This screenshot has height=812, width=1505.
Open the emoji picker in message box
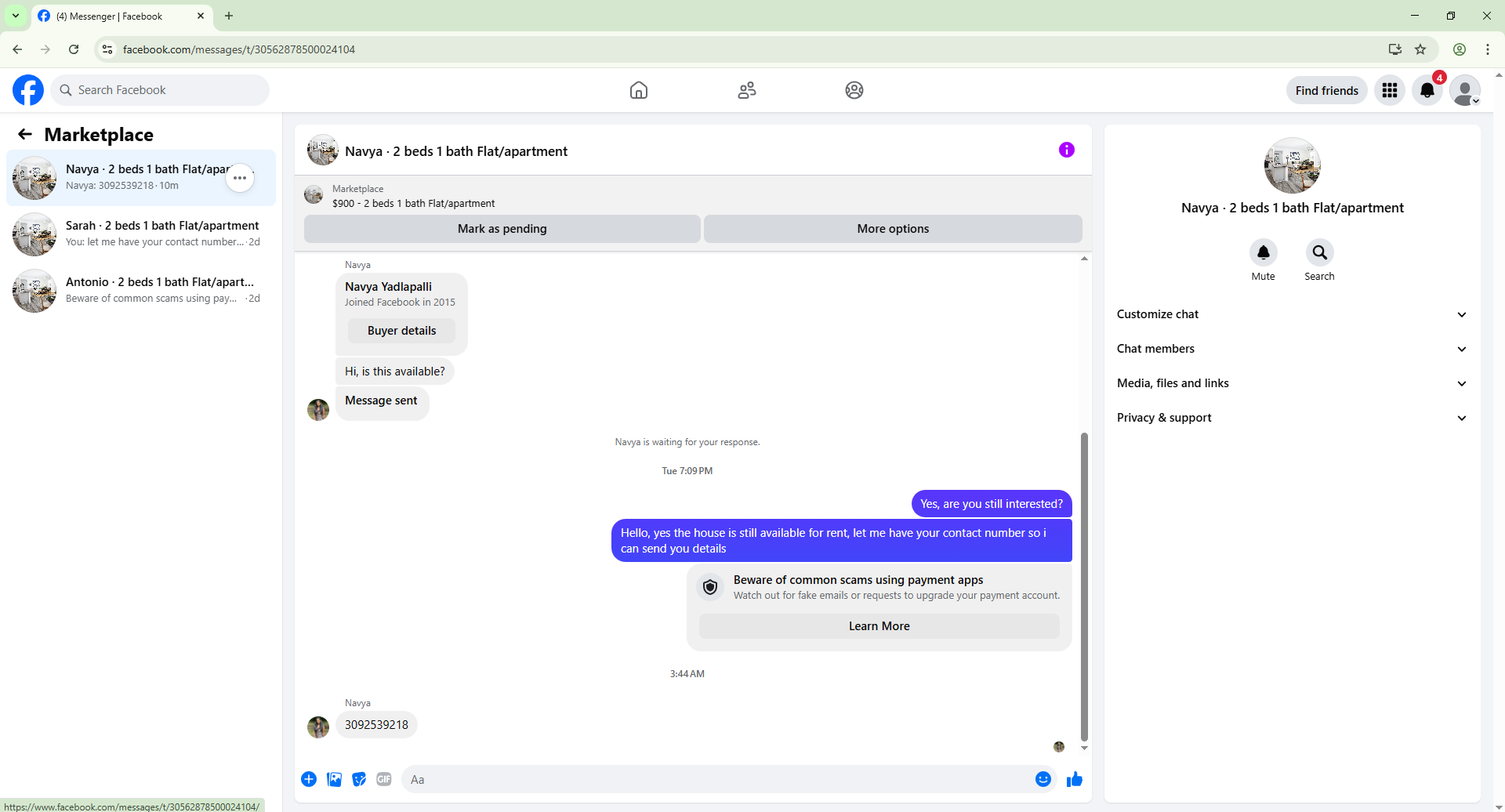click(x=1043, y=779)
